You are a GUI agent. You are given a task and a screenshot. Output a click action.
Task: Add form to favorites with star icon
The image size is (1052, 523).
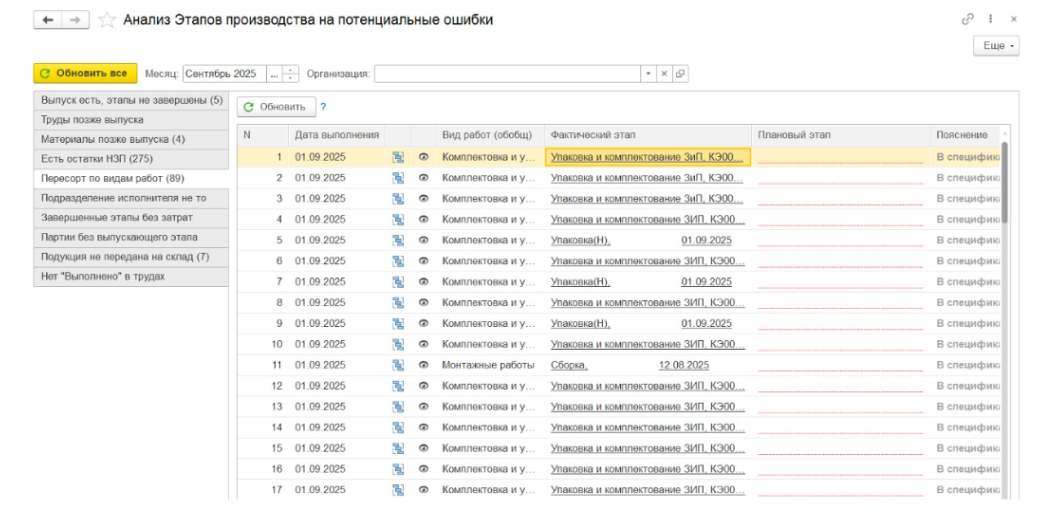[x=107, y=20]
